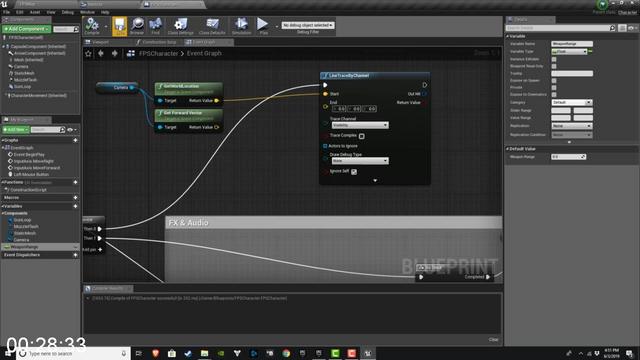Open the debug object selector dropdown

(308, 25)
